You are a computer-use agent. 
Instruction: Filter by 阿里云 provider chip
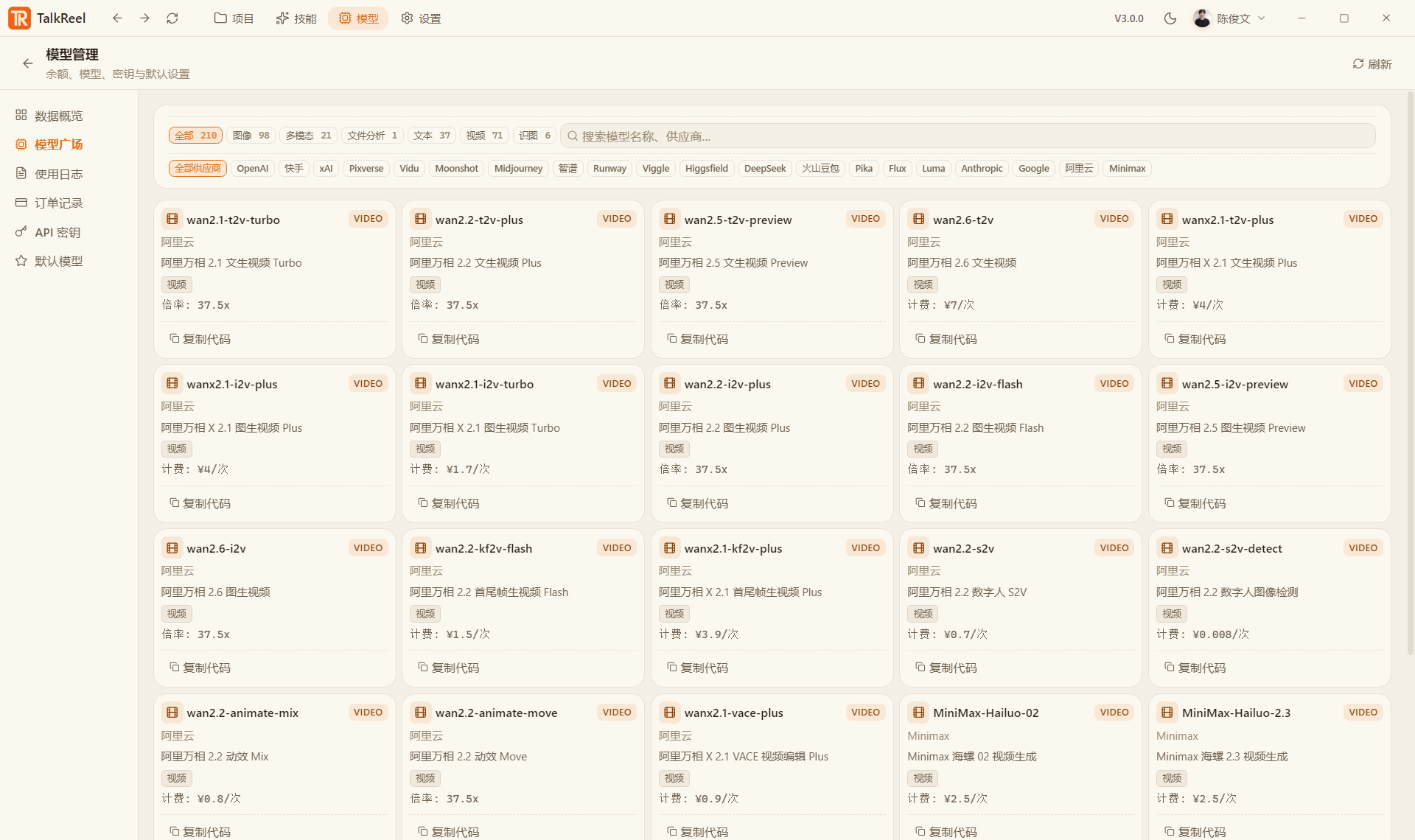click(1079, 169)
